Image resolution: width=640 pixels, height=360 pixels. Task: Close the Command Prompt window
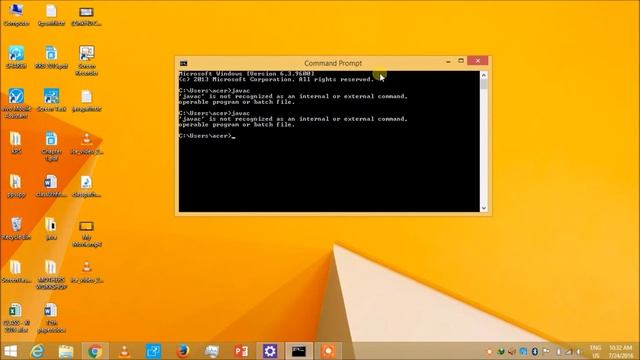click(478, 61)
